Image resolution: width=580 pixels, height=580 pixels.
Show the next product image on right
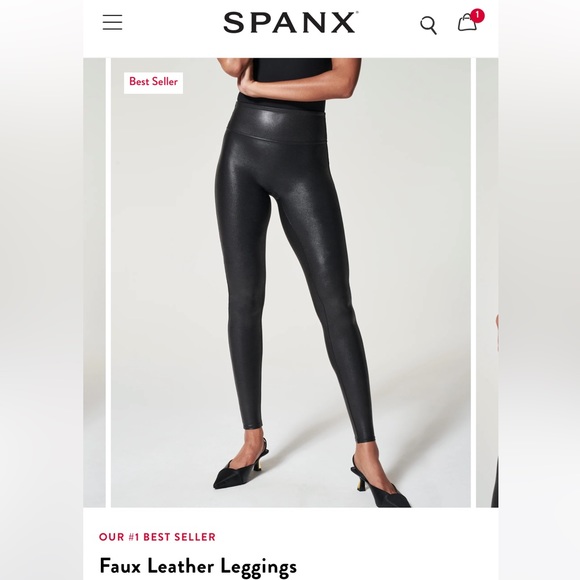pyautogui.click(x=487, y=283)
